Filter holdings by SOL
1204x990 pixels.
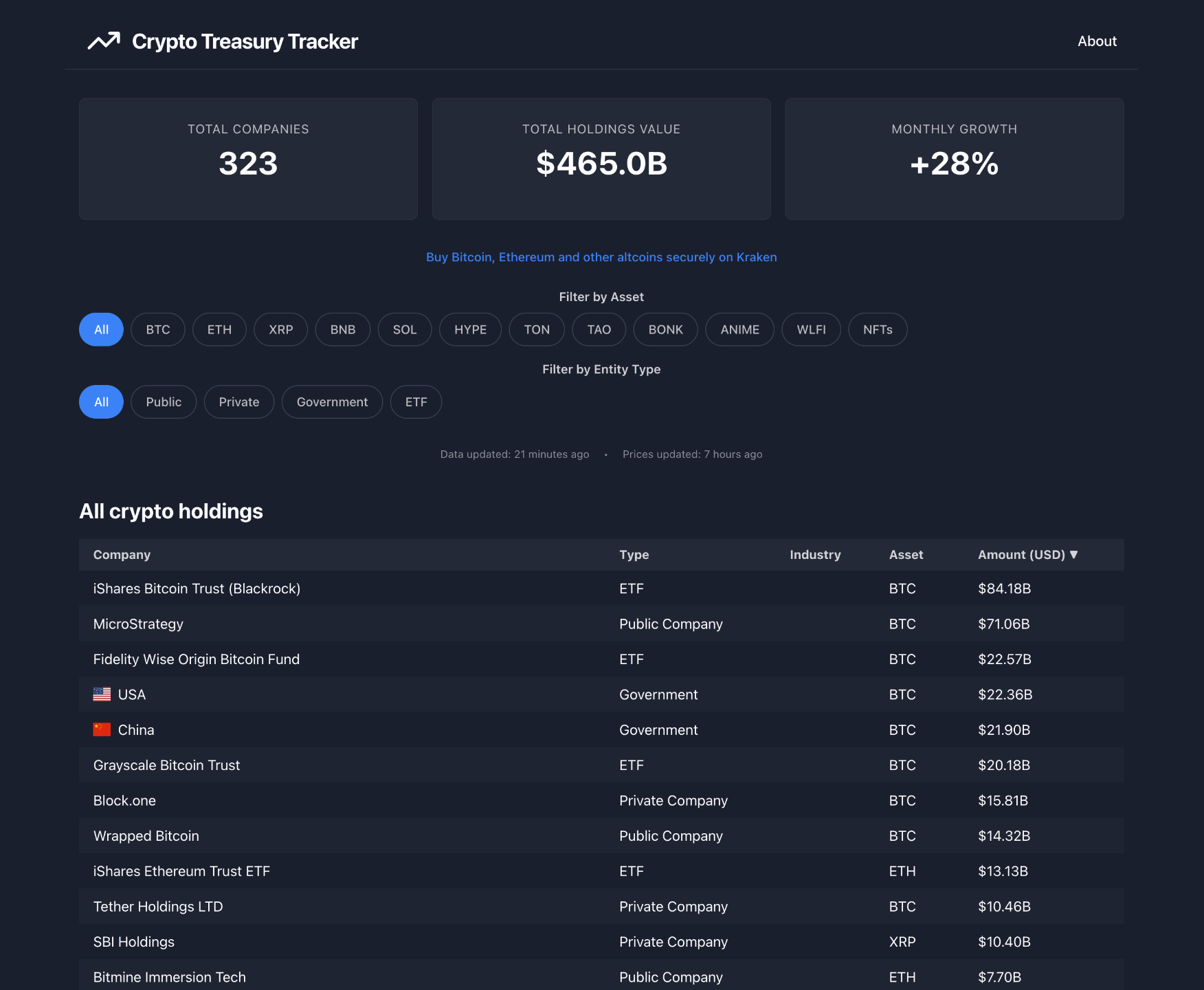point(405,329)
